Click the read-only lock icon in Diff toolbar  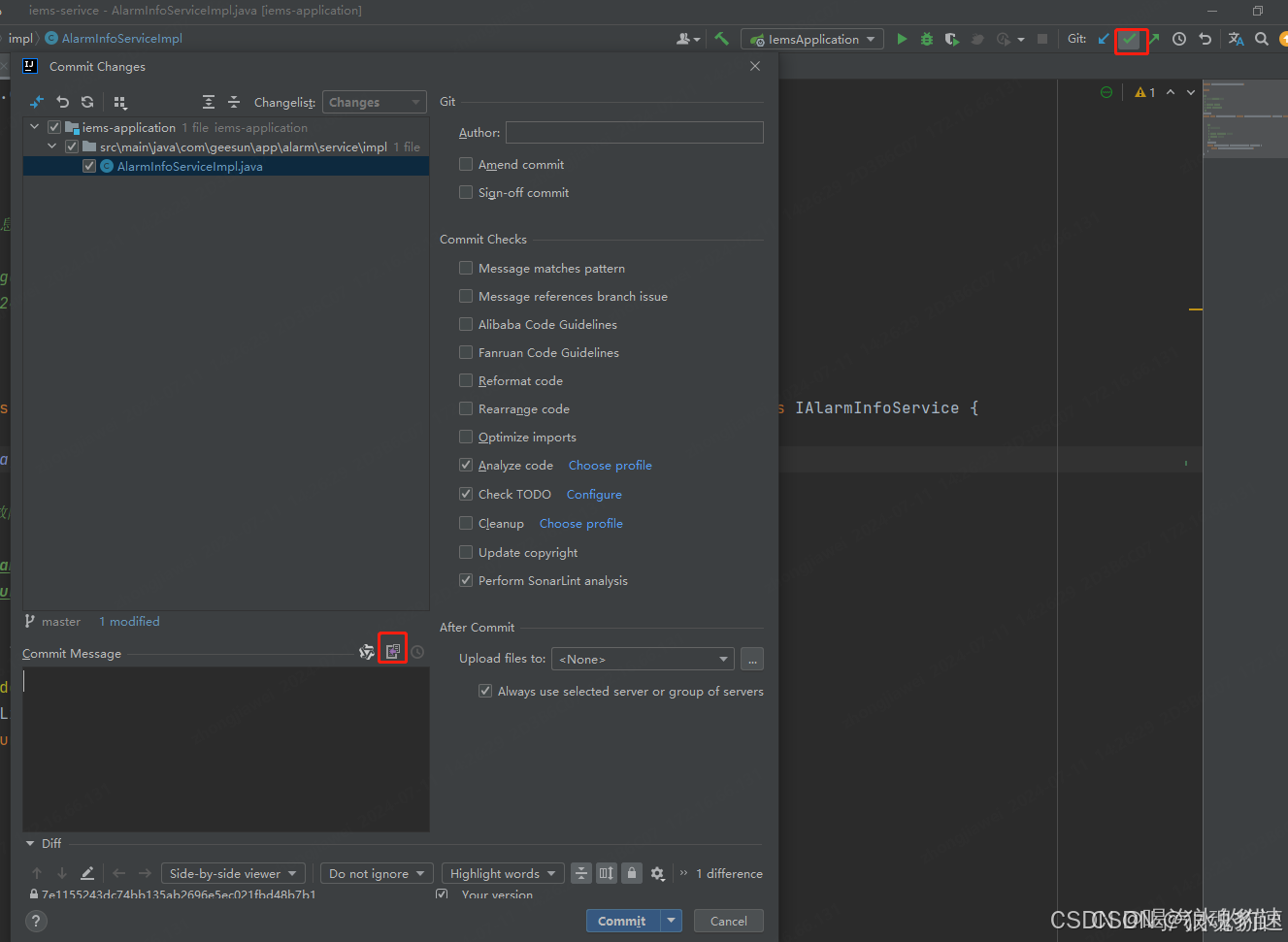coord(632,873)
